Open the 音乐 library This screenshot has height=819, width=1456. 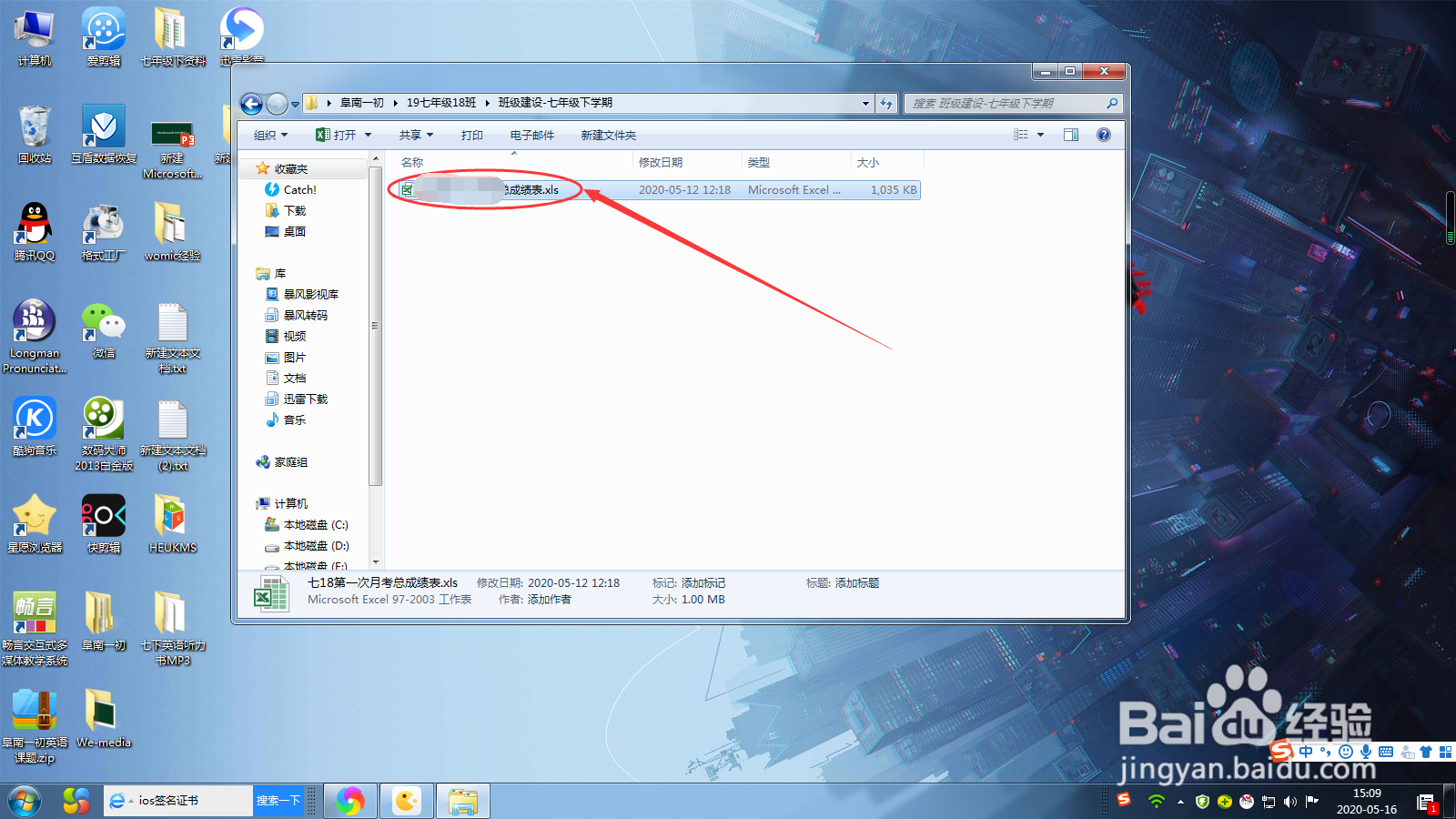[286, 420]
